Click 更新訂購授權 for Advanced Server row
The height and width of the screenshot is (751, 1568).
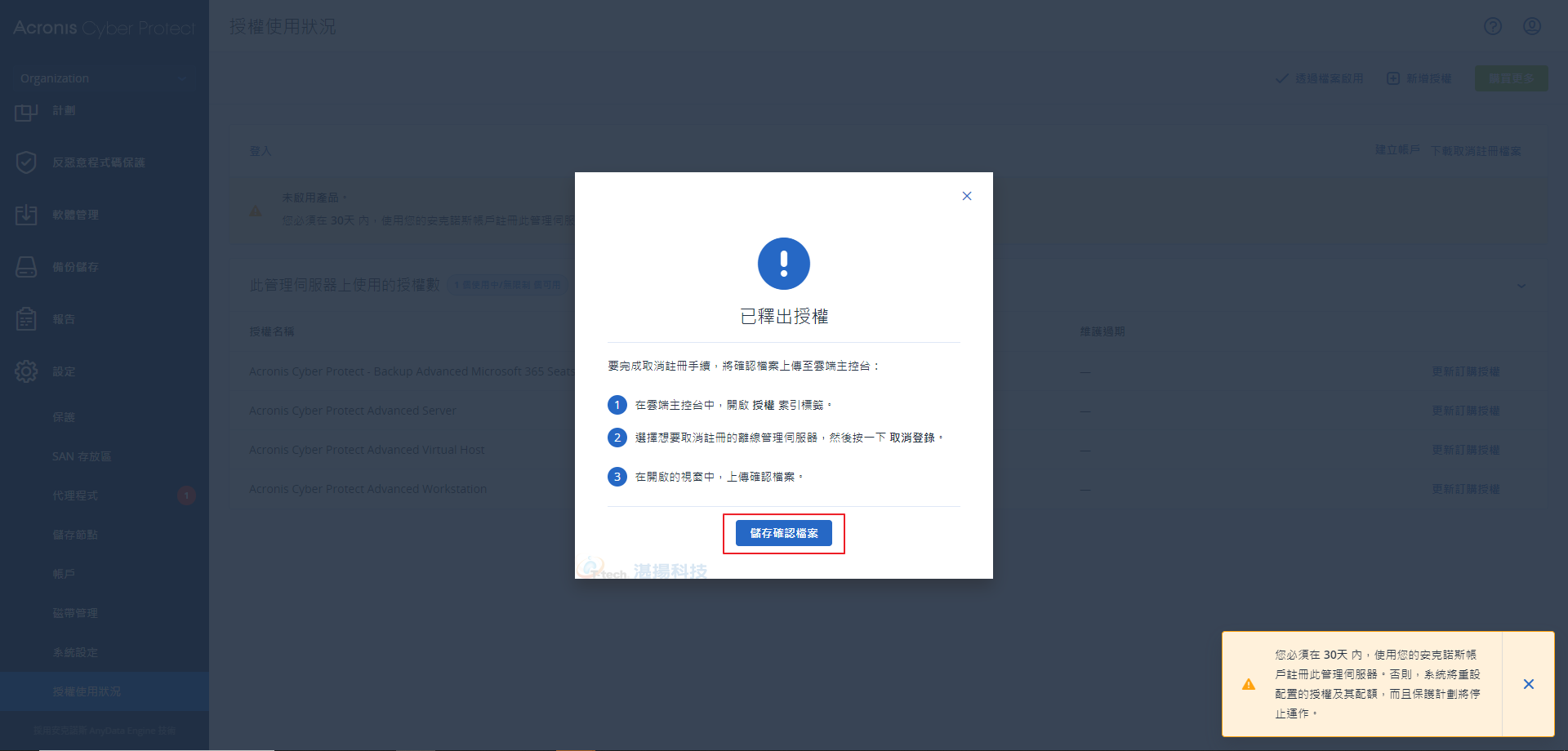(1466, 411)
